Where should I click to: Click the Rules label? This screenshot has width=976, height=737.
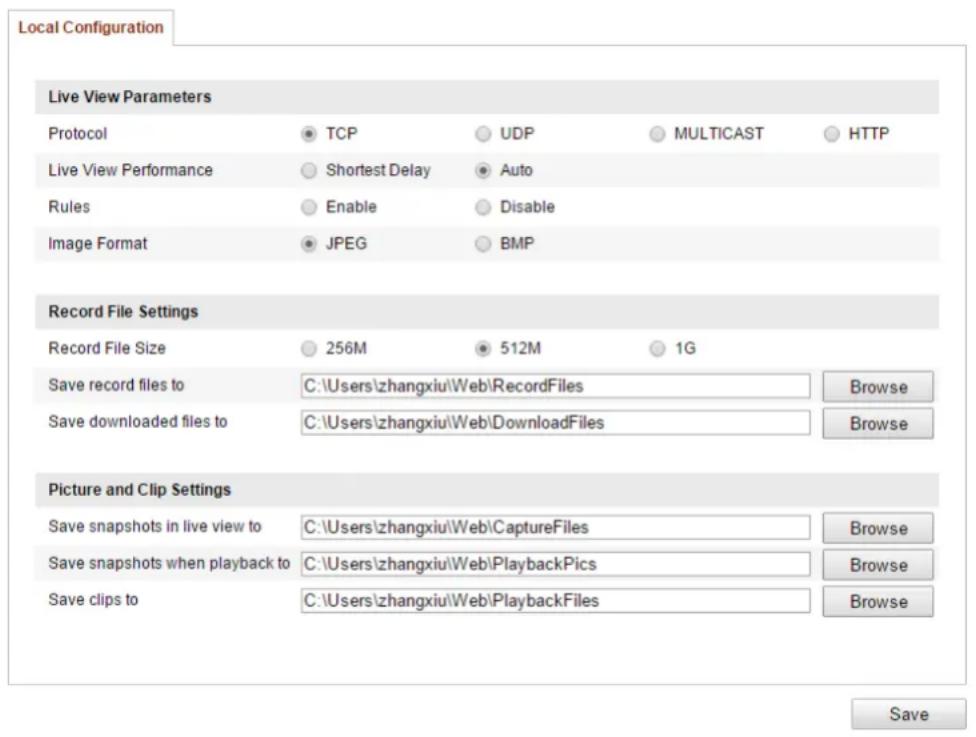69,207
